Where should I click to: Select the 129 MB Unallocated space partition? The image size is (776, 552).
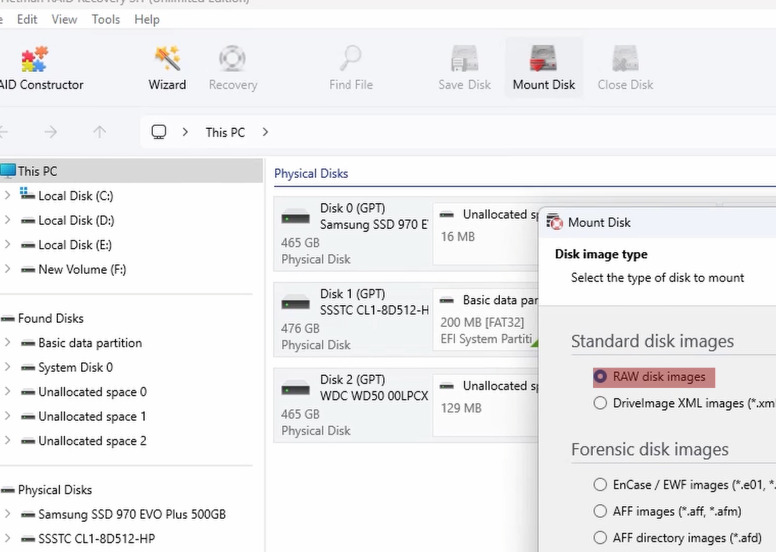(485, 405)
